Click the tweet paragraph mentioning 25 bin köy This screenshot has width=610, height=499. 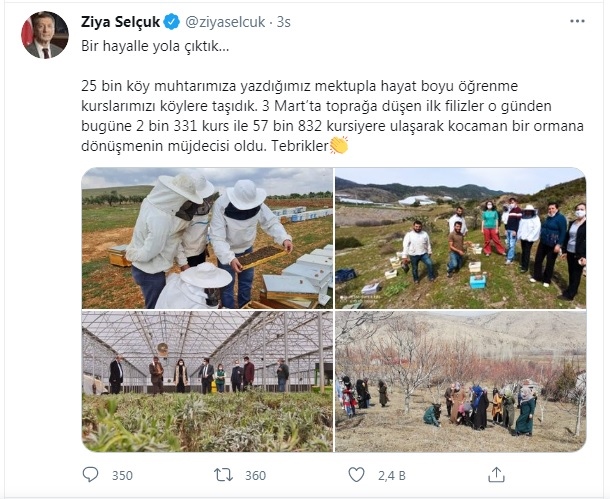(x=332, y=116)
